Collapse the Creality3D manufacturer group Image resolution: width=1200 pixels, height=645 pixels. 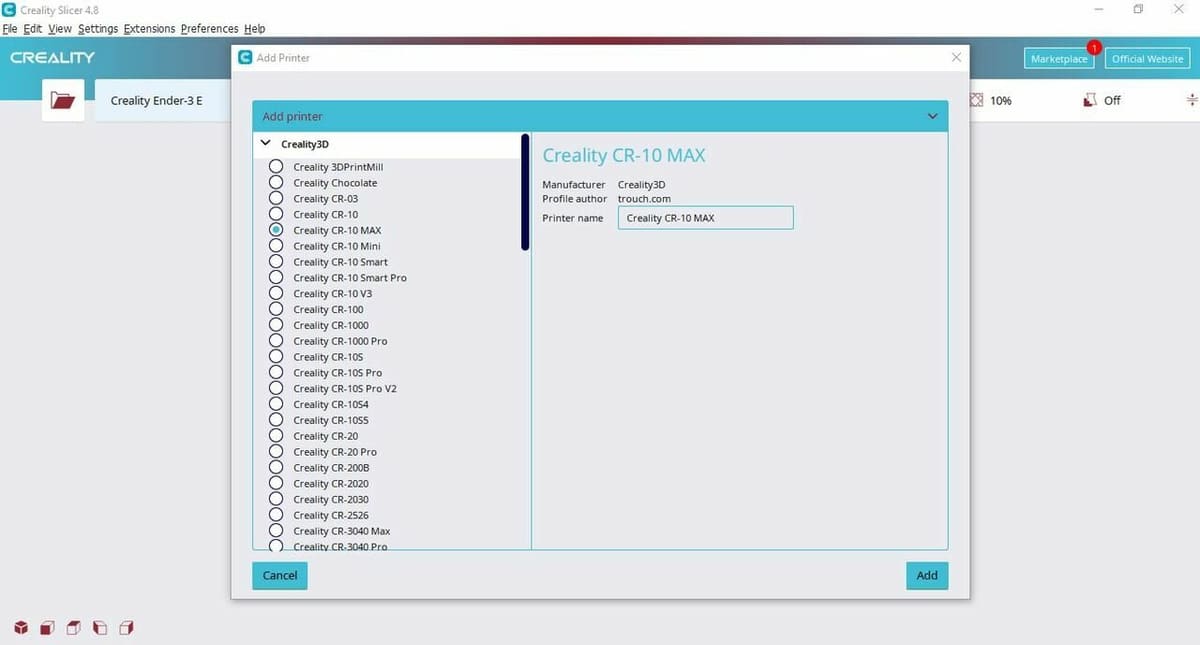(265, 143)
